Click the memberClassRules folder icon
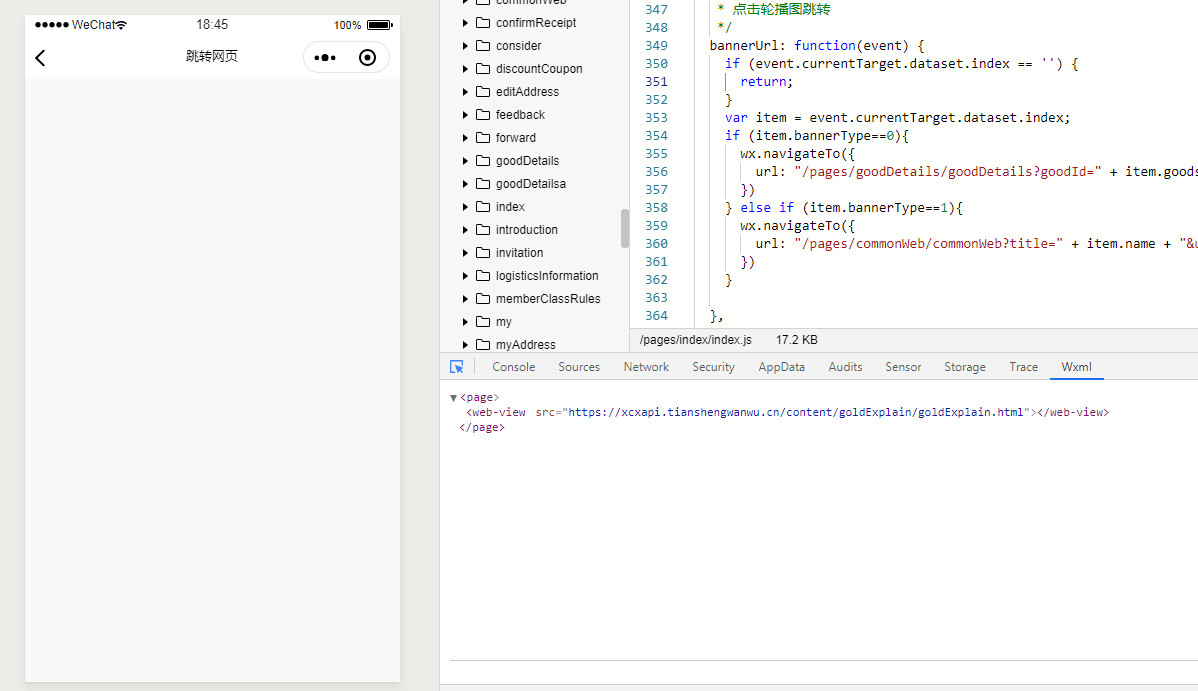 (483, 298)
